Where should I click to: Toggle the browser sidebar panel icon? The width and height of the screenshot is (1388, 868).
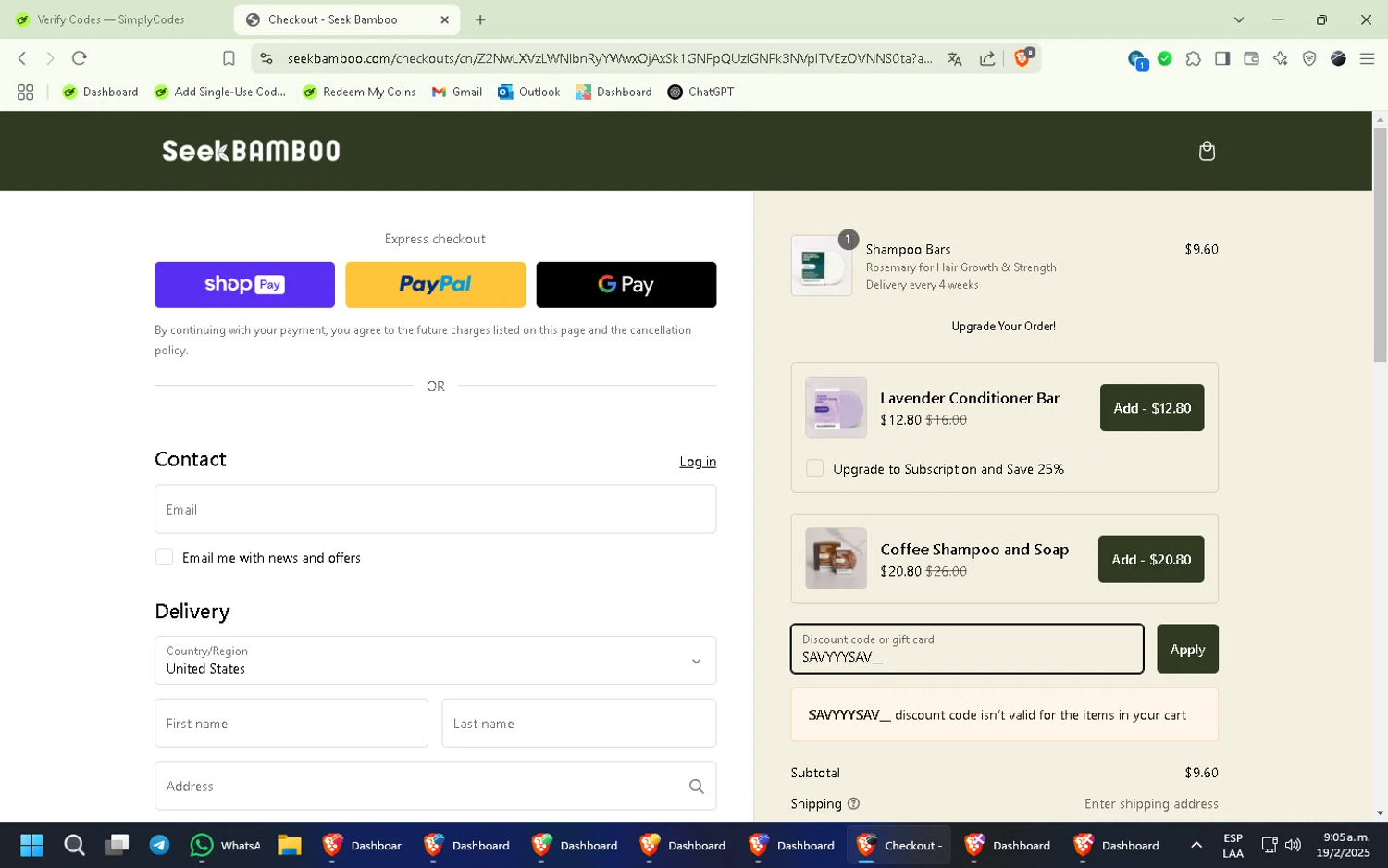pos(1222,58)
